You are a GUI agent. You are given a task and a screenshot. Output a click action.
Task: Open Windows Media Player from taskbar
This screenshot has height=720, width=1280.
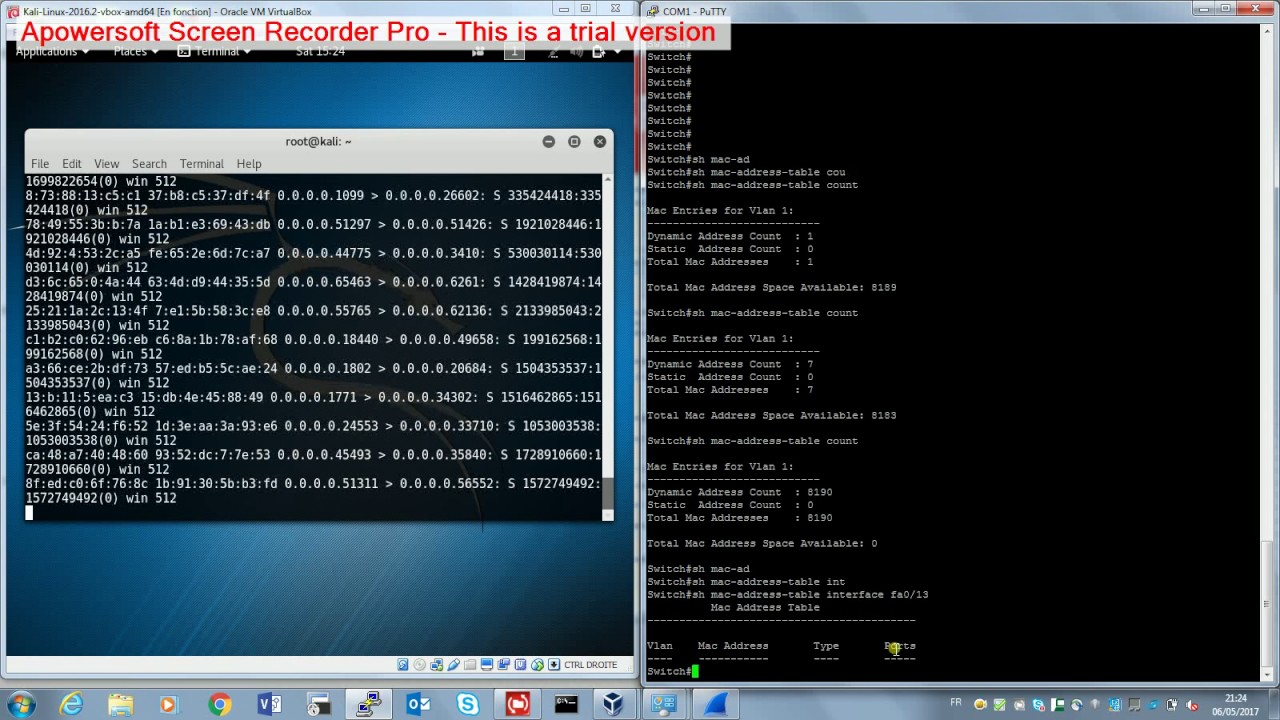pos(169,704)
